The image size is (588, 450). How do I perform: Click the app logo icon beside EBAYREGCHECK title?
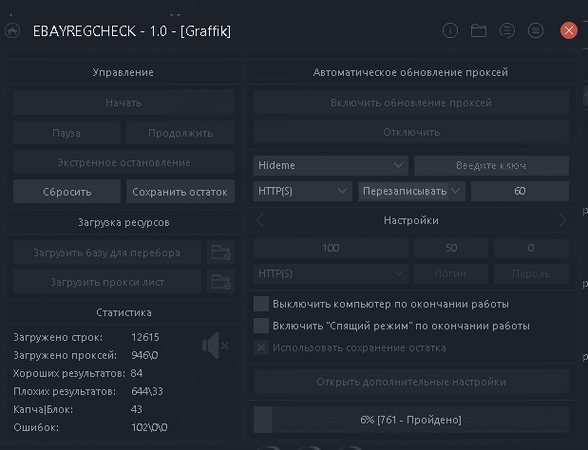tap(12, 31)
